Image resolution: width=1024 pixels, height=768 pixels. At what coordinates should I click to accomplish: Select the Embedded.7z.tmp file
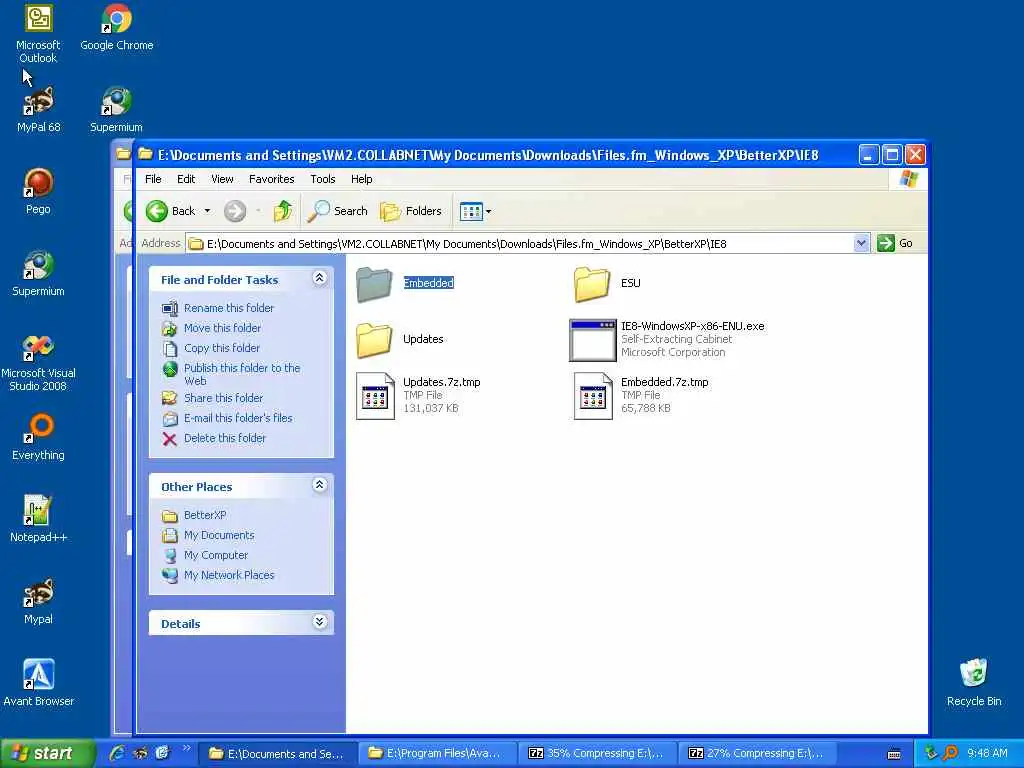click(641, 395)
